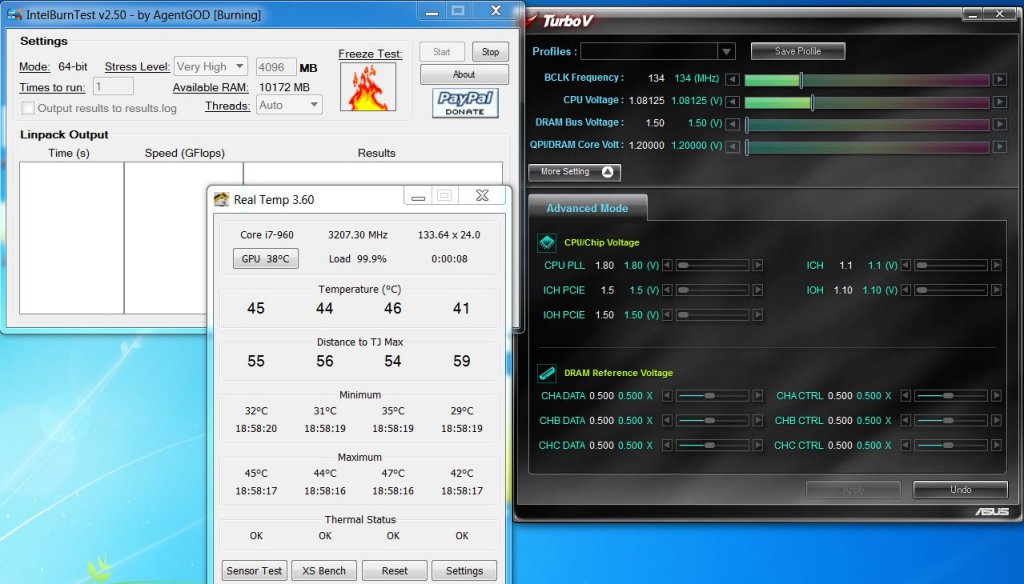Collapse the More Setting expander
Screen dimensions: 1024x584
coord(575,172)
